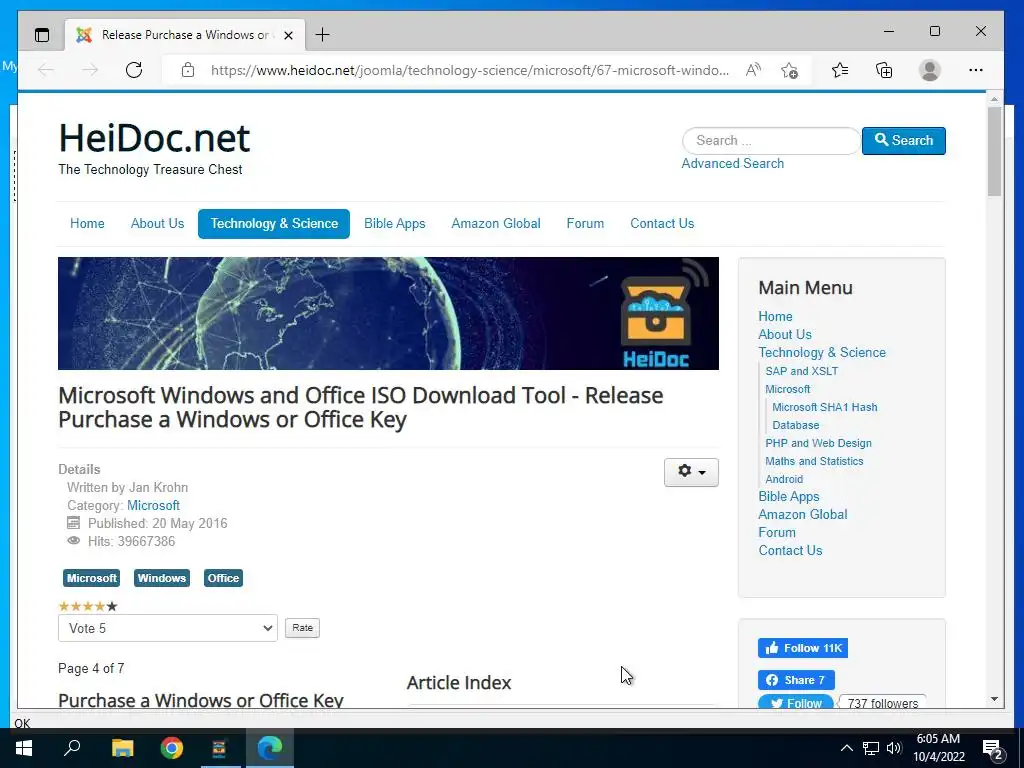Viewport: 1024px width, 768px height.
Task: Open the Edge profile avatar
Action: point(929,70)
